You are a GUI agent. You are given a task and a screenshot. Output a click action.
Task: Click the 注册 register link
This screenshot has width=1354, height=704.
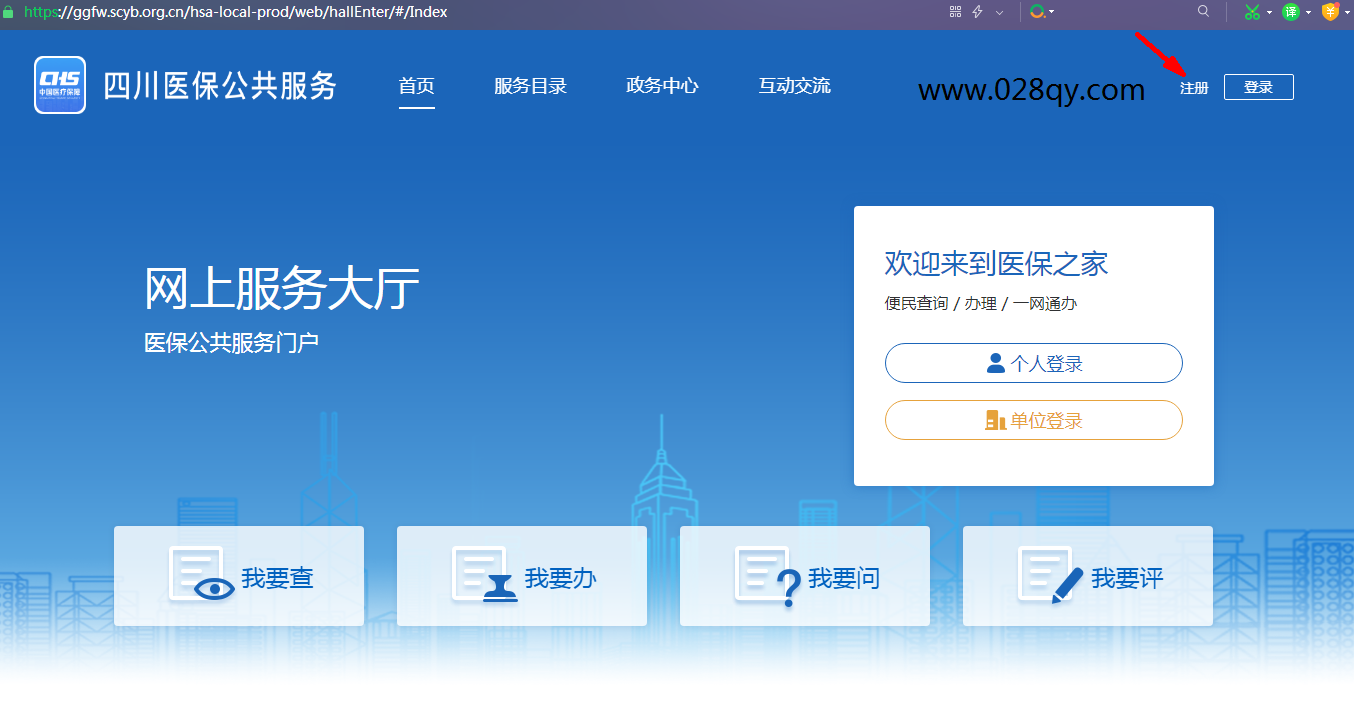coord(1194,88)
